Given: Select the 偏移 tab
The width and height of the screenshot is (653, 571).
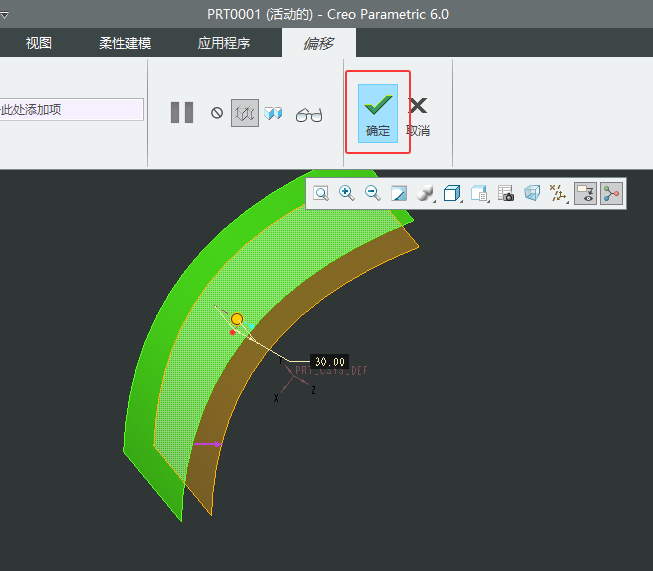Looking at the screenshot, I should pyautogui.click(x=319, y=43).
